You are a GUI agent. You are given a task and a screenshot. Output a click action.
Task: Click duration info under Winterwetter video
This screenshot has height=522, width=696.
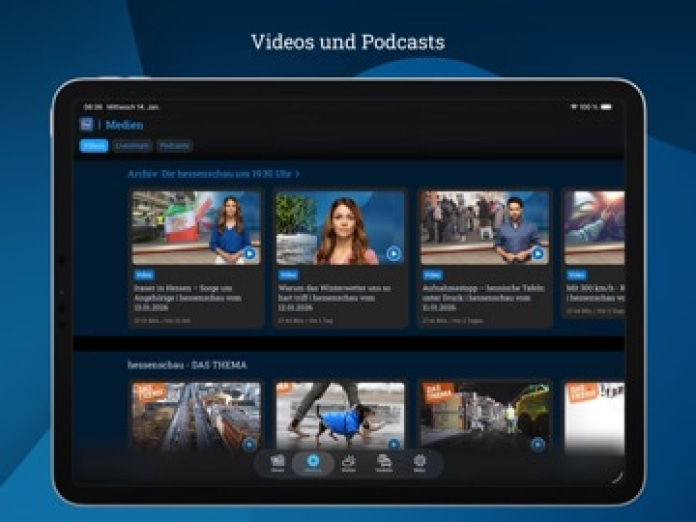[x=305, y=320]
